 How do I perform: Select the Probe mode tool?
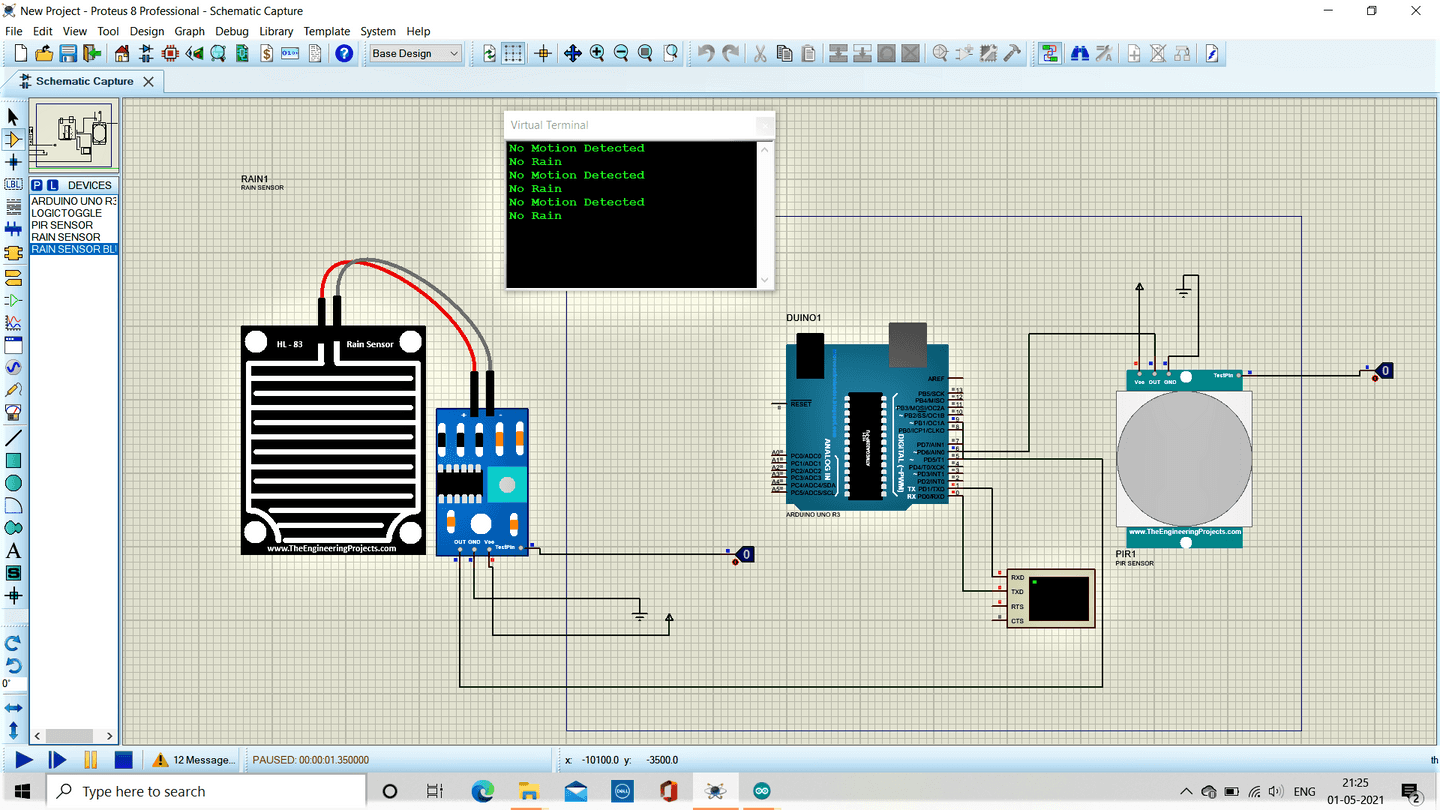coord(13,390)
